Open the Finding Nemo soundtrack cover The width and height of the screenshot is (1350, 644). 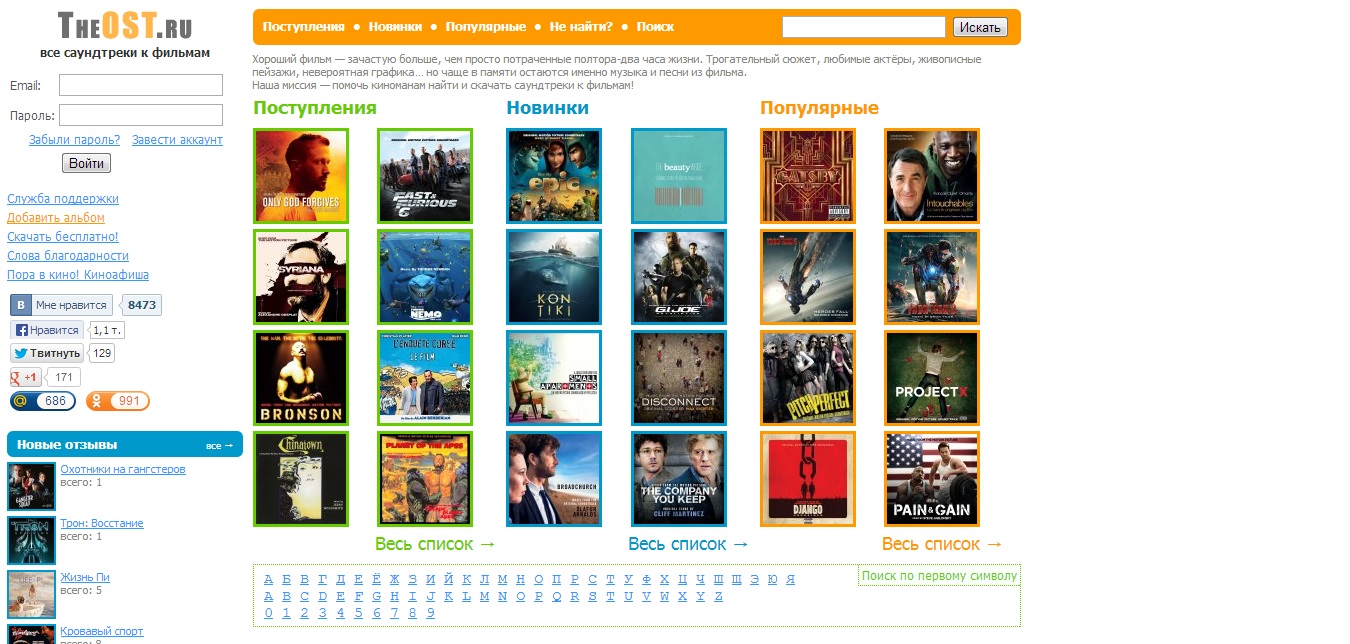(425, 277)
